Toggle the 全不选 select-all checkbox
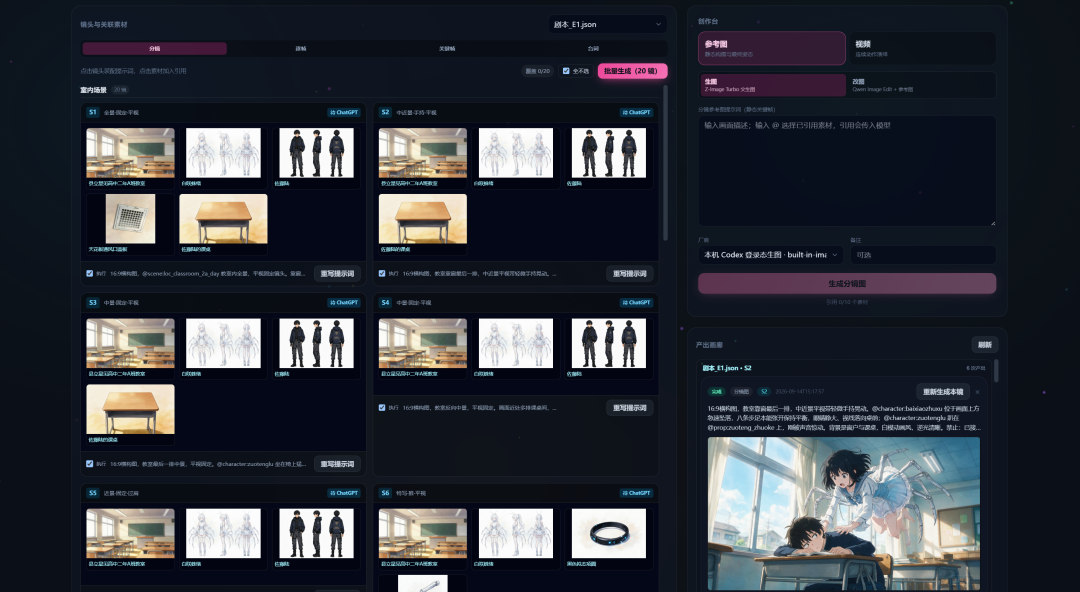The height and width of the screenshot is (592, 1080). point(566,71)
